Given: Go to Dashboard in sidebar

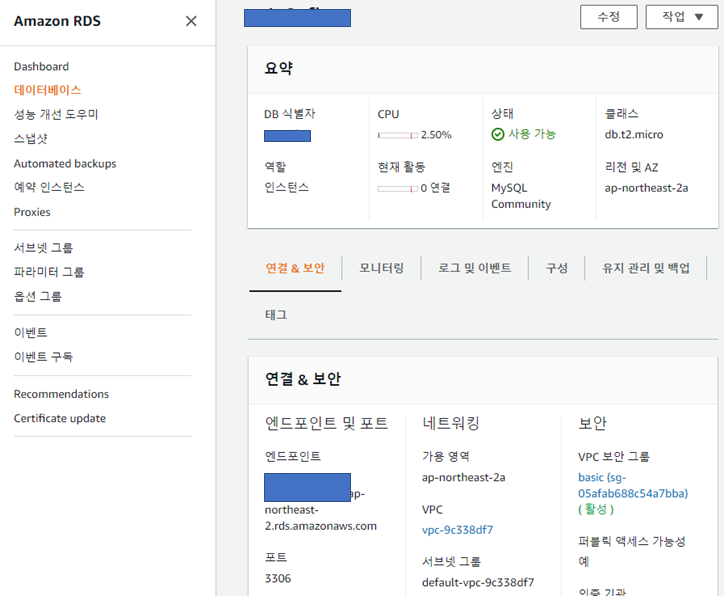Looking at the screenshot, I should click(x=41, y=66).
